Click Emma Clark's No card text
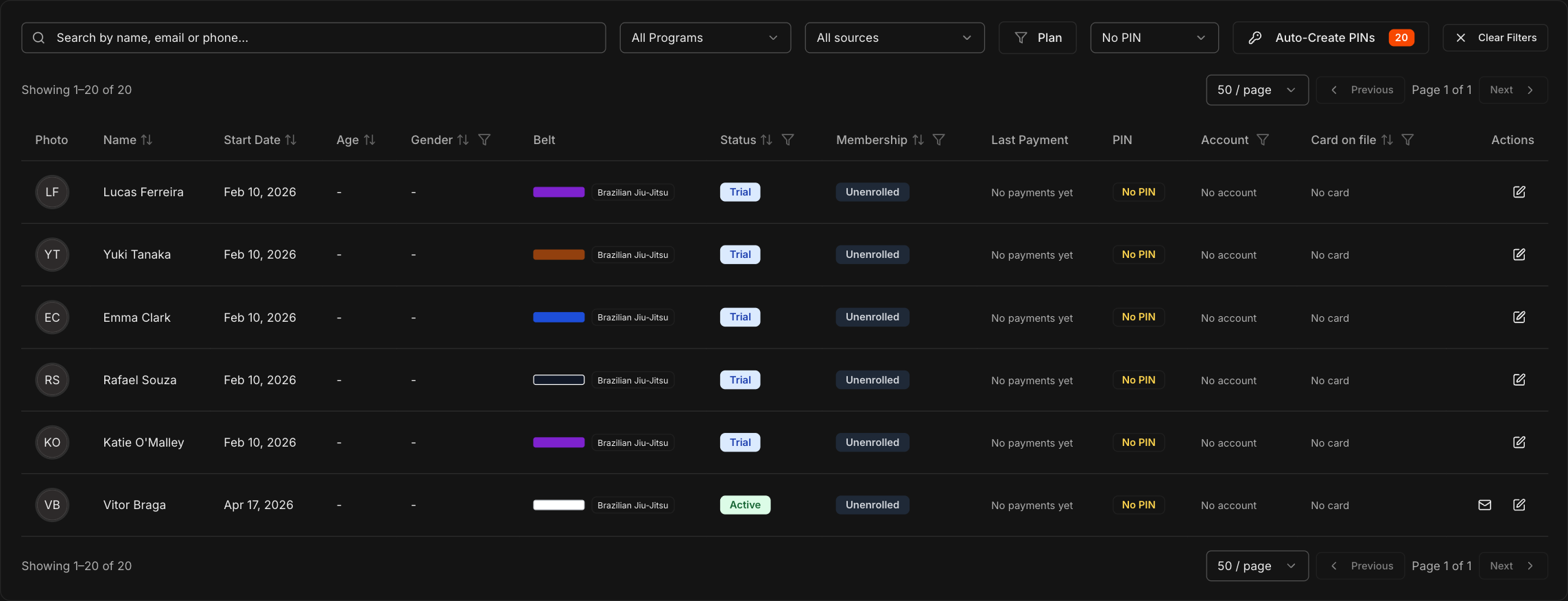Screen dimensions: 1568x601 coord(1330,318)
